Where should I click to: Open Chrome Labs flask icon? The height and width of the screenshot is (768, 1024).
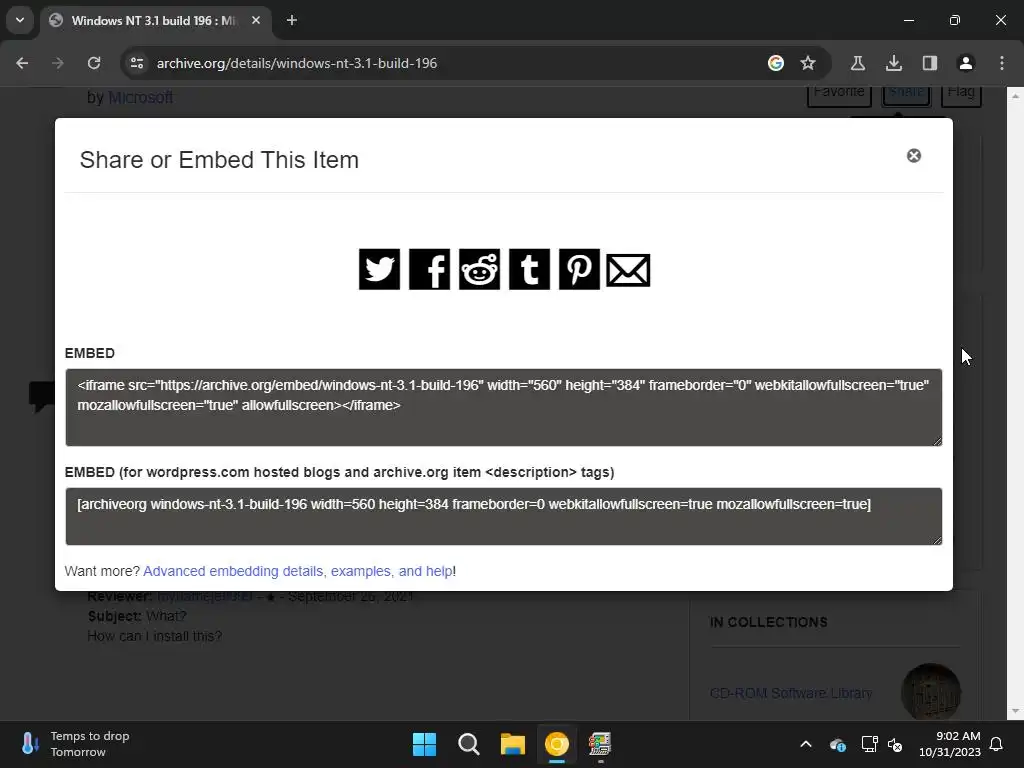pos(858,63)
